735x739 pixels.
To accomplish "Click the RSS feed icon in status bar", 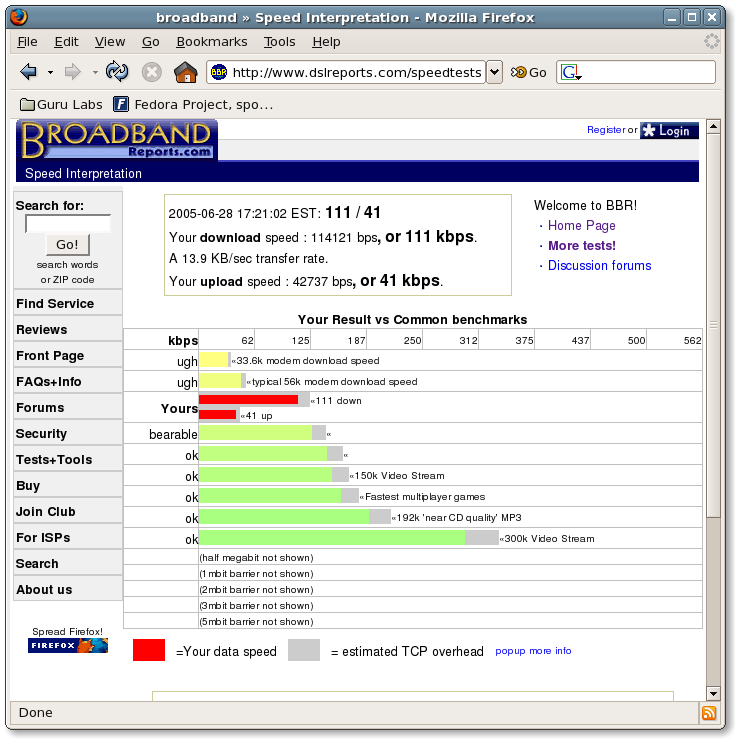I will pyautogui.click(x=709, y=713).
